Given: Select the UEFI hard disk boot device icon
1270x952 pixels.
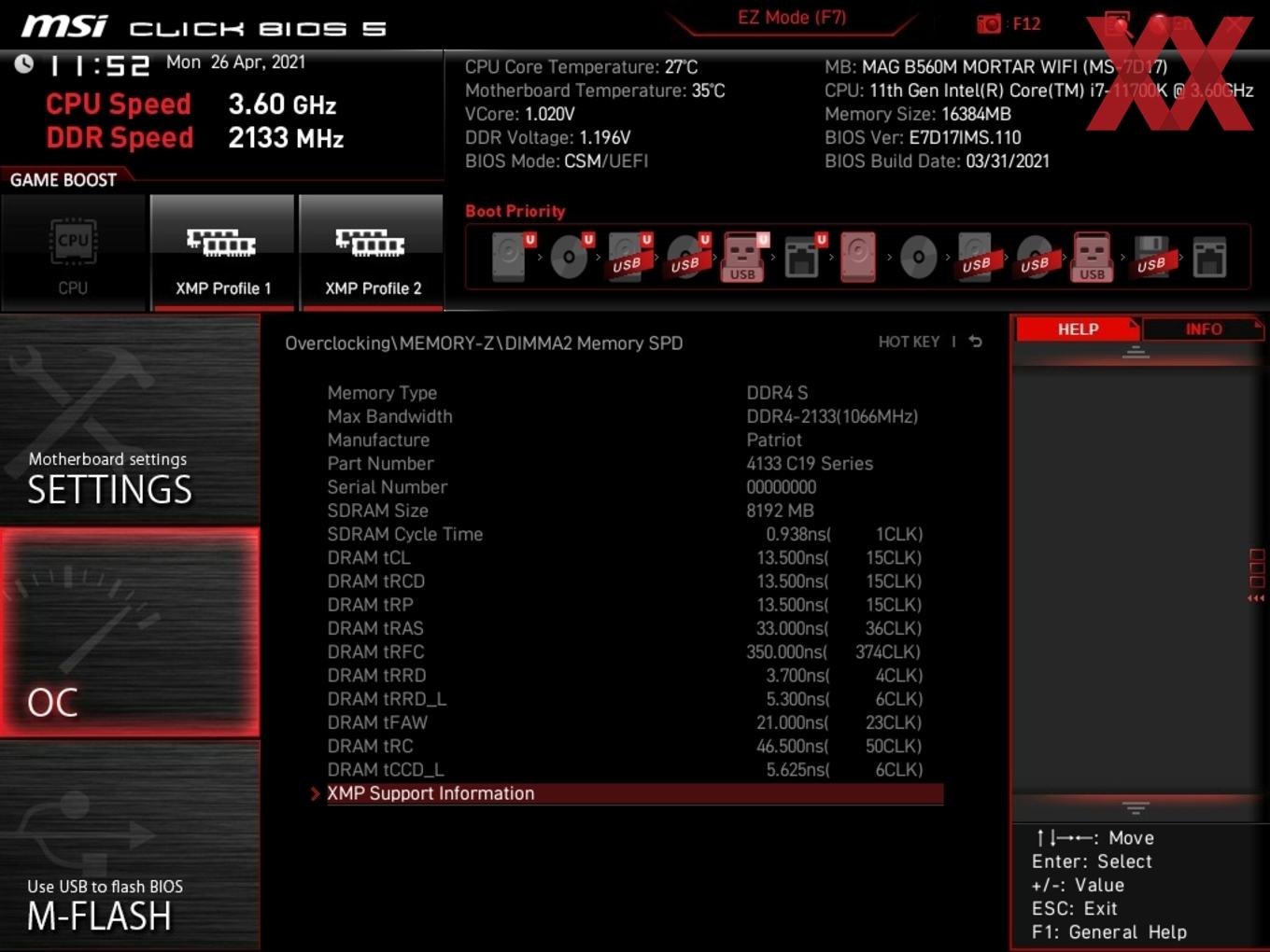Looking at the screenshot, I should pos(513,257).
